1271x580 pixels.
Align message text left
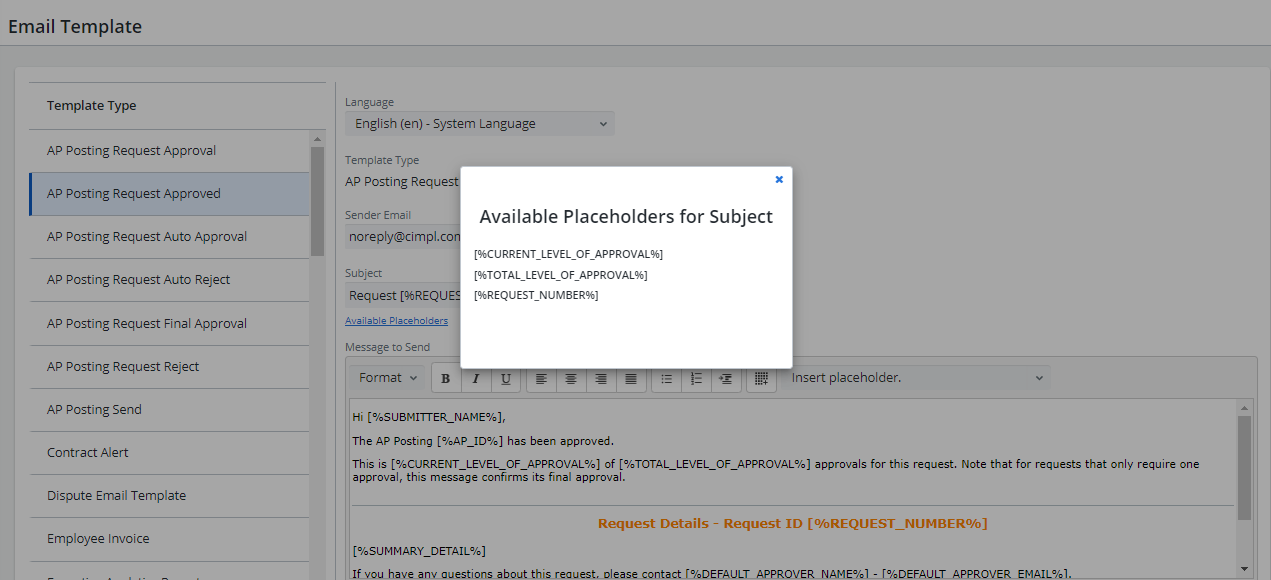(x=541, y=378)
